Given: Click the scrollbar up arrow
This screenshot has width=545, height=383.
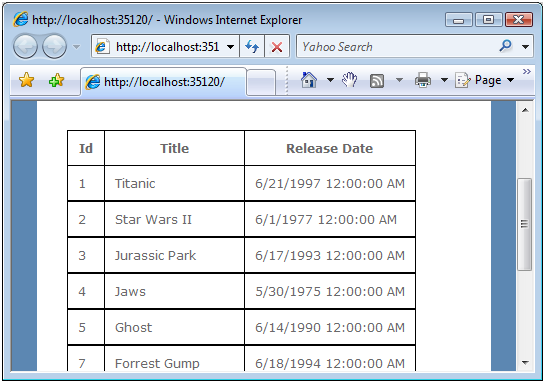Looking at the screenshot, I should tap(525, 110).
